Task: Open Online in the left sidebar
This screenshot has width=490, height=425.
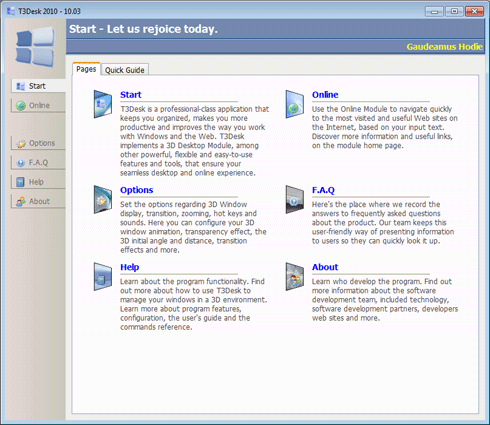Action: 38,105
